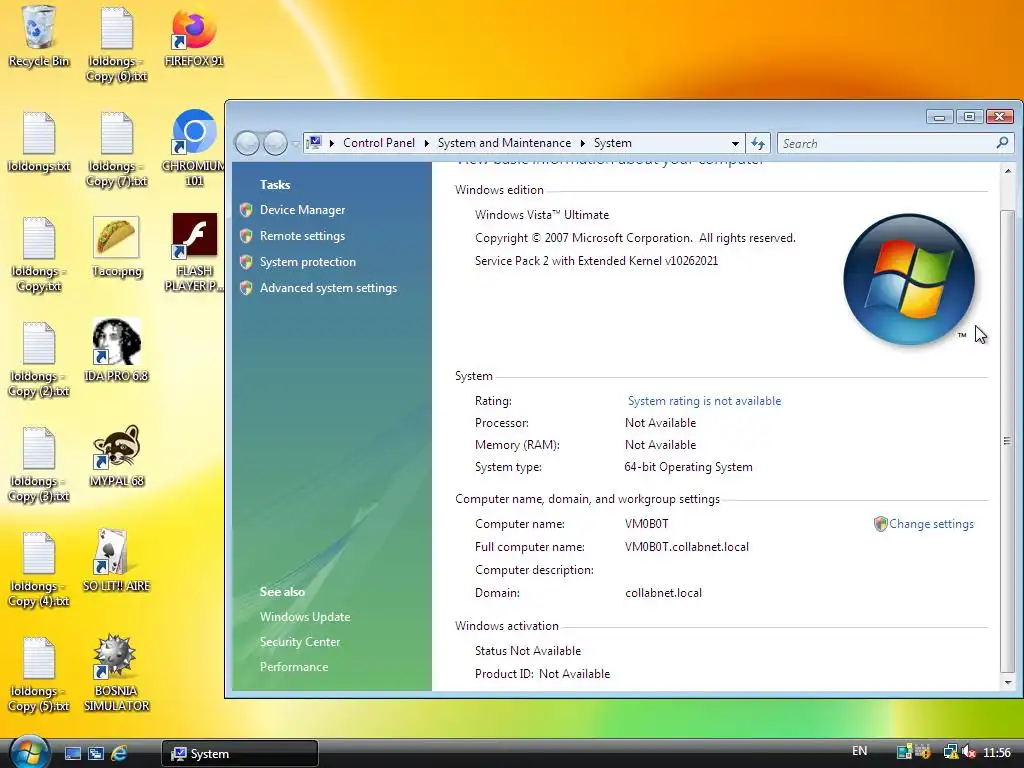Screen dimensions: 1024x768
Task: Click System and Maintenance breadcrumb
Action: click(504, 143)
